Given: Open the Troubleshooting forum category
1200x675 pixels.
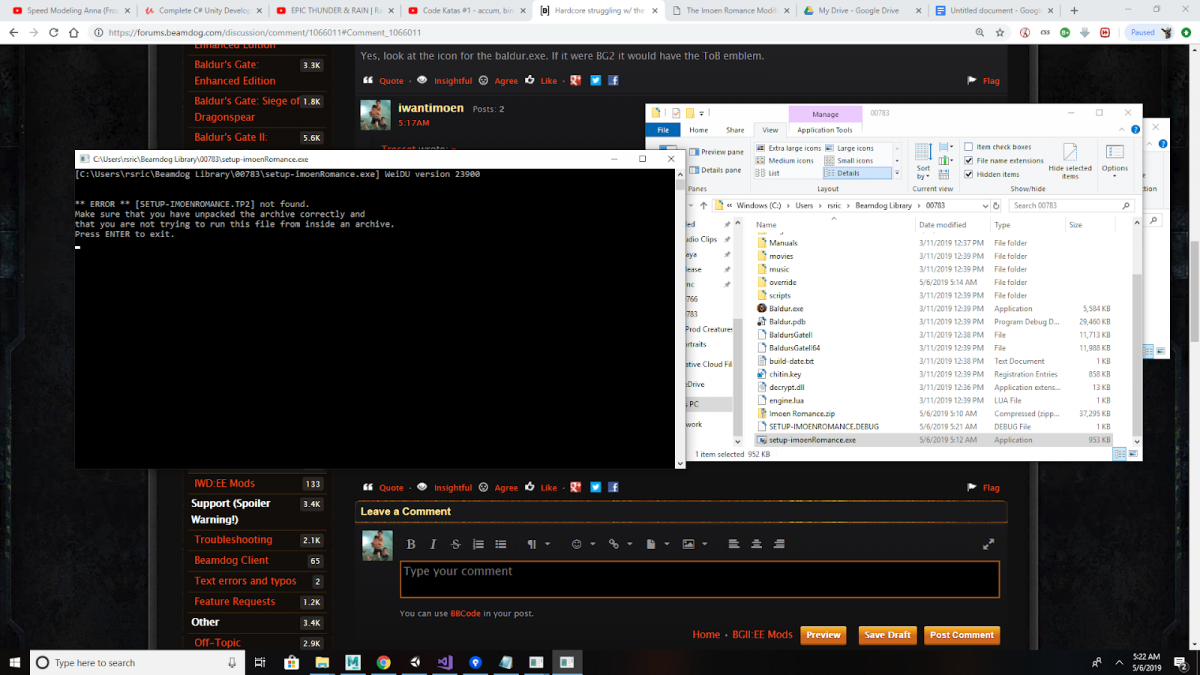Looking at the screenshot, I should [233, 540].
